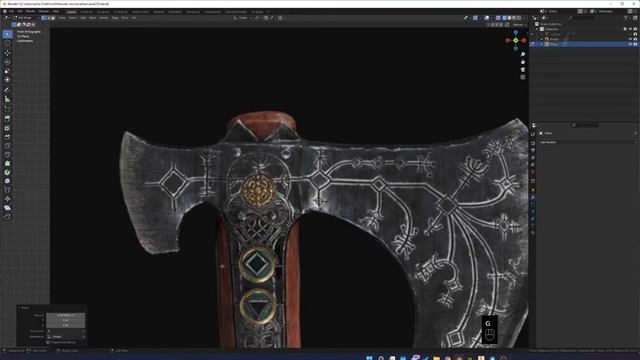The image size is (640, 360).
Task: Select the Inset Faces tool
Action: coord(7,128)
